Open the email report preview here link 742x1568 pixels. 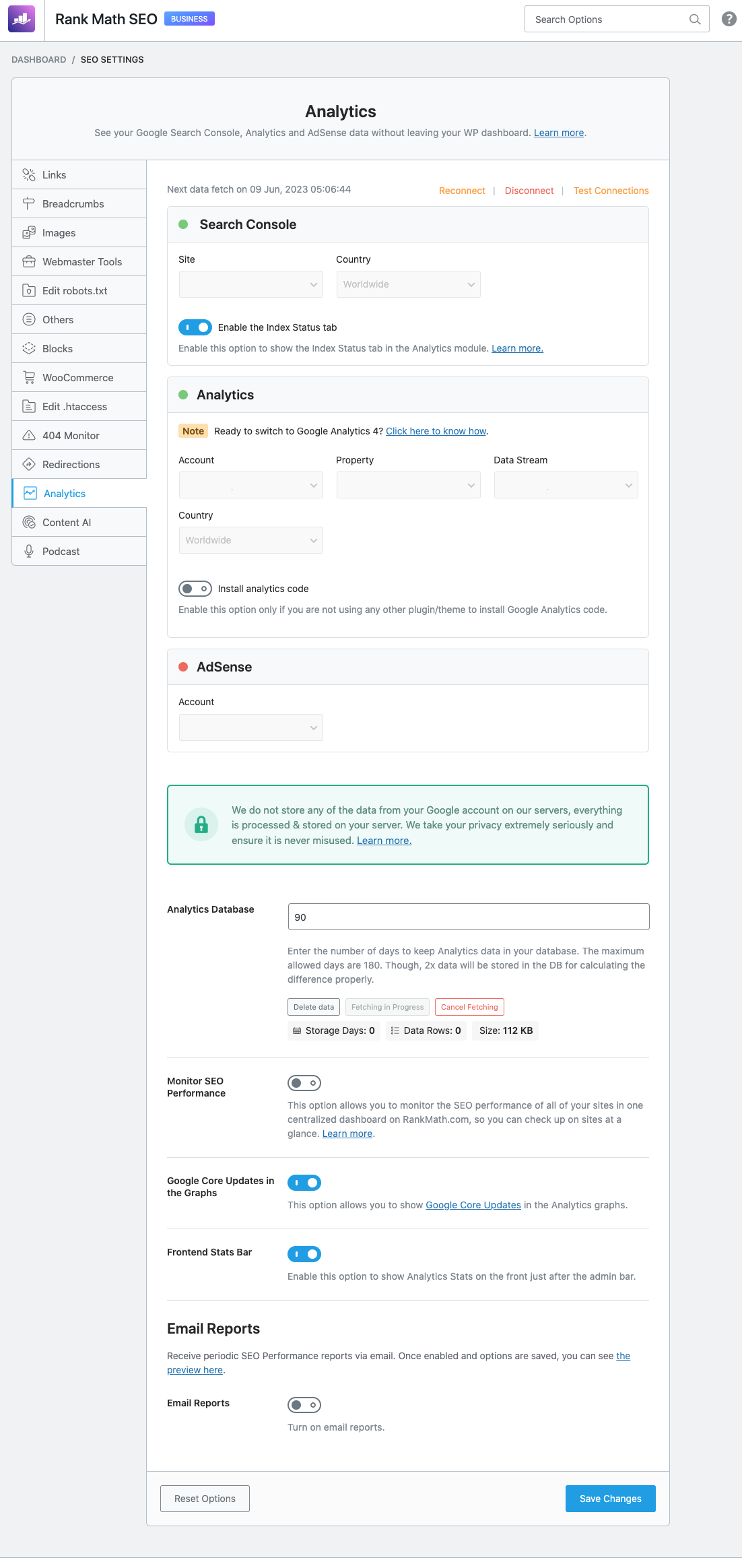(x=195, y=1370)
